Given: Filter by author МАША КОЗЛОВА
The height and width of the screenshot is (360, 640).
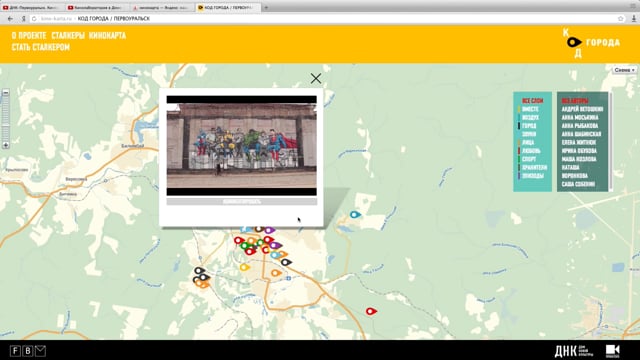Looking at the screenshot, I should [x=579, y=159].
